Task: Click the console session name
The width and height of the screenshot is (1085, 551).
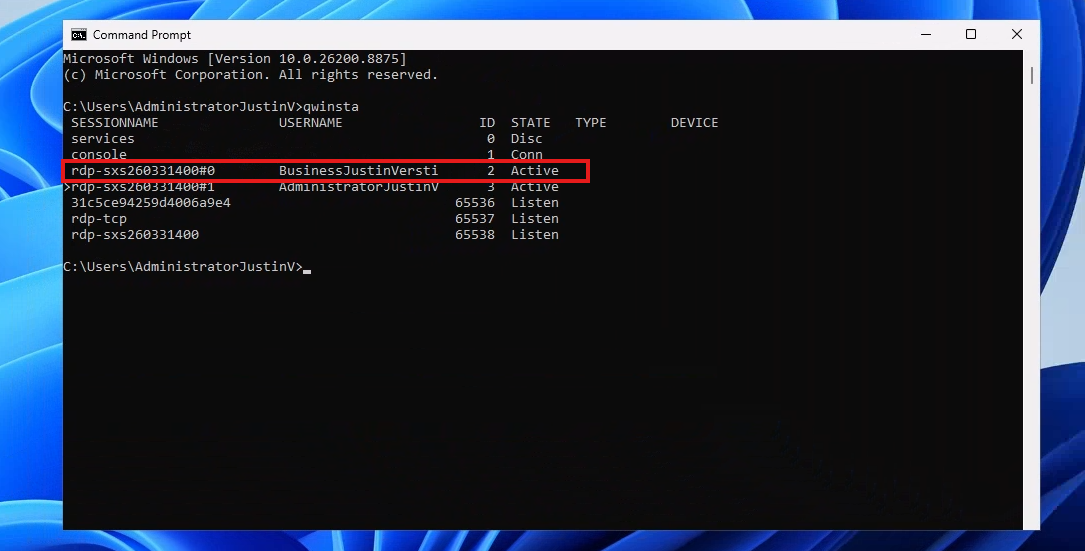Action: pos(99,154)
